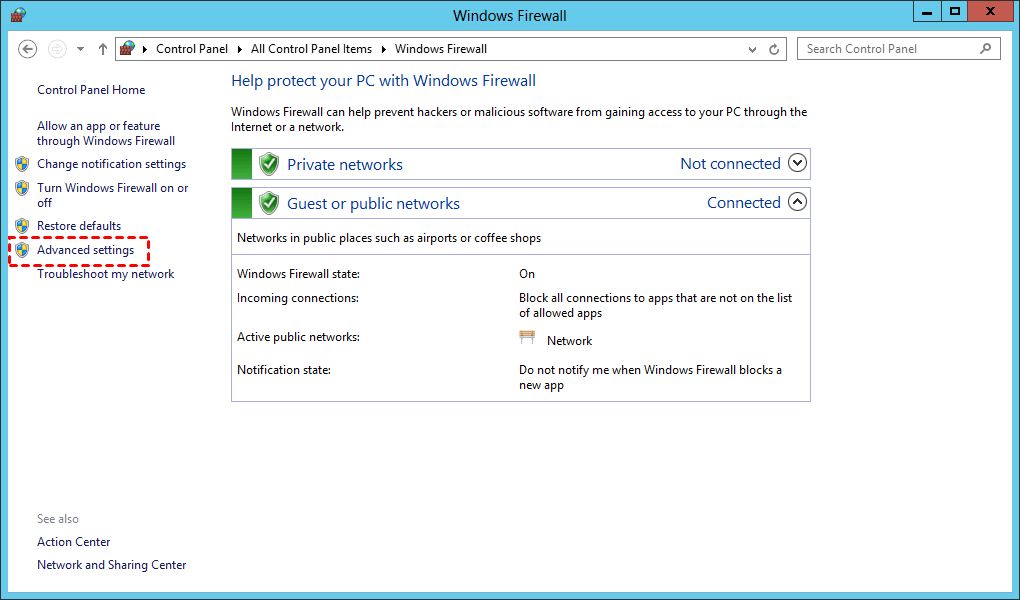
Task: Click the search magnifier icon
Action: 986,48
